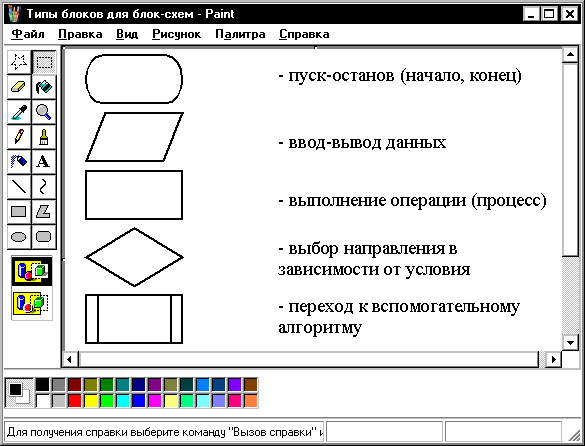The height and width of the screenshot is (446, 585).
Task: Open the Палитра menu
Action: coord(240,34)
